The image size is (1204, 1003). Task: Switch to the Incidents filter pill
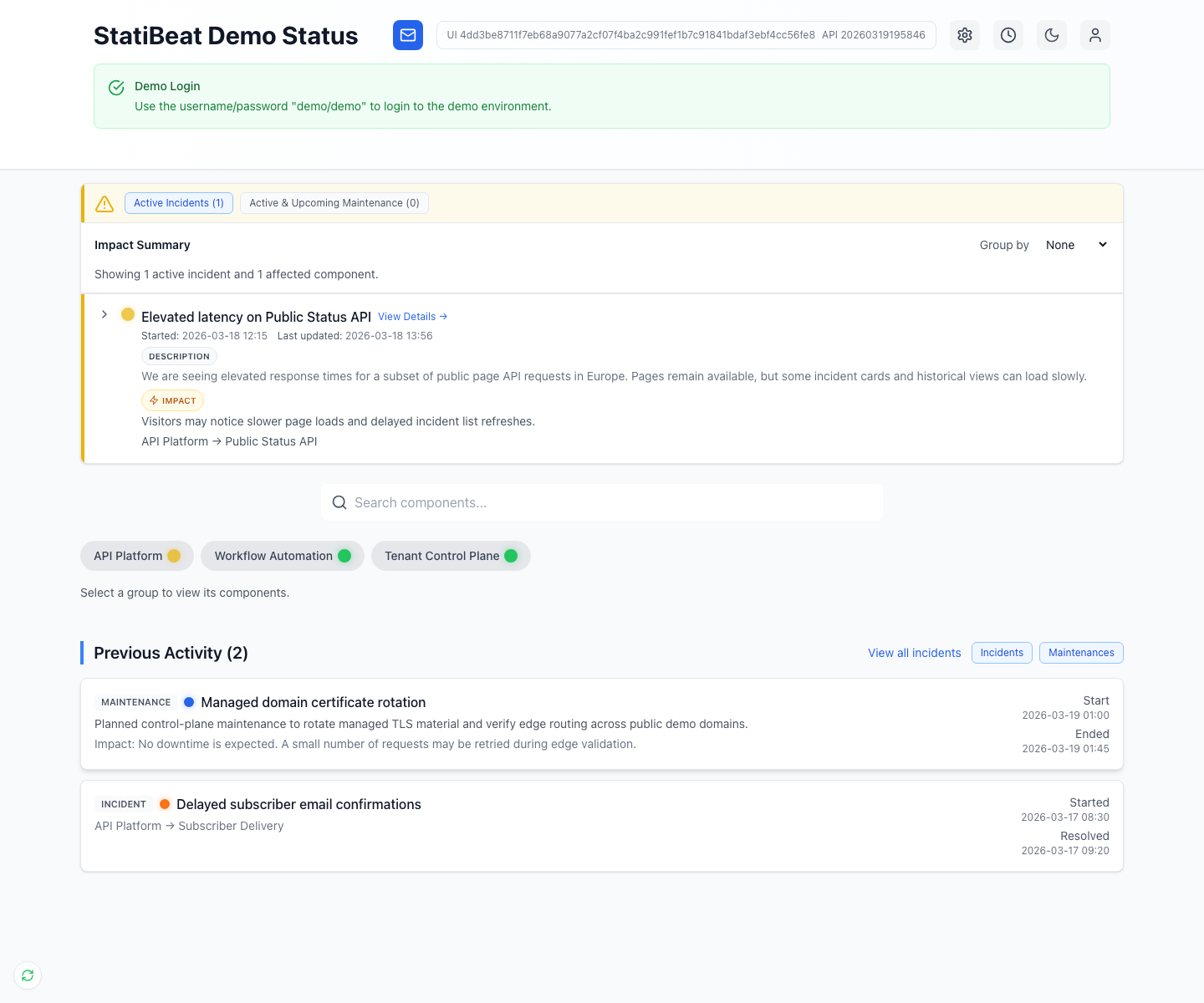coord(1001,653)
